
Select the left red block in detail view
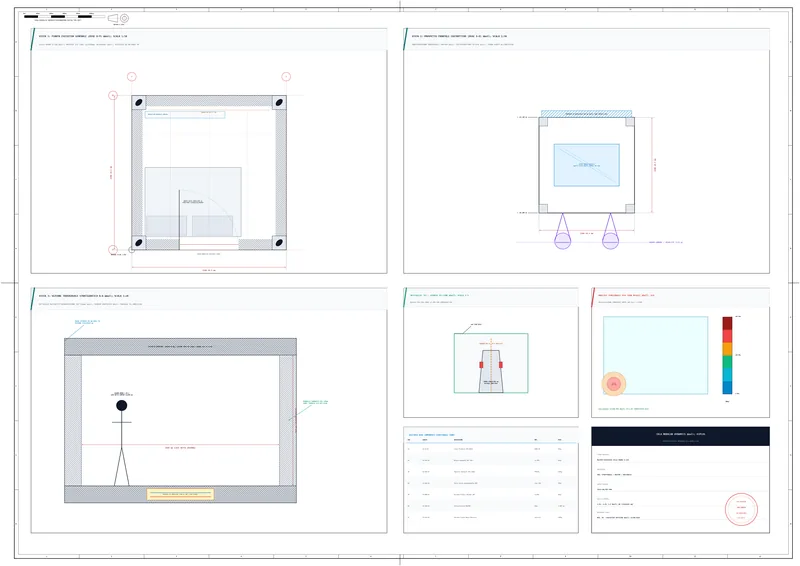click(x=481, y=365)
